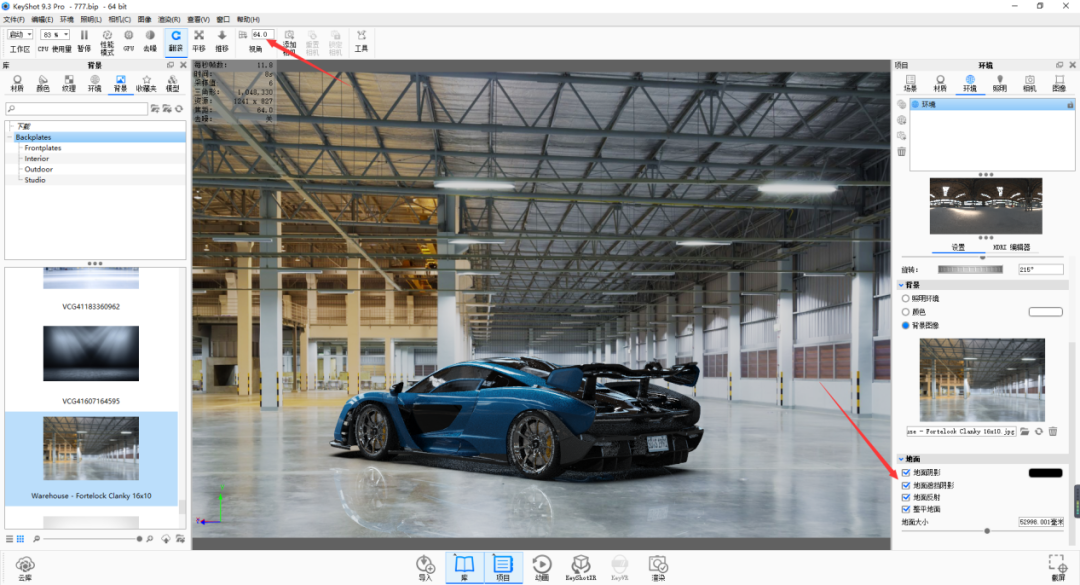This screenshot has width=1080, height=585.
Task: Open the 文件(F) menu
Action: click(x=14, y=19)
